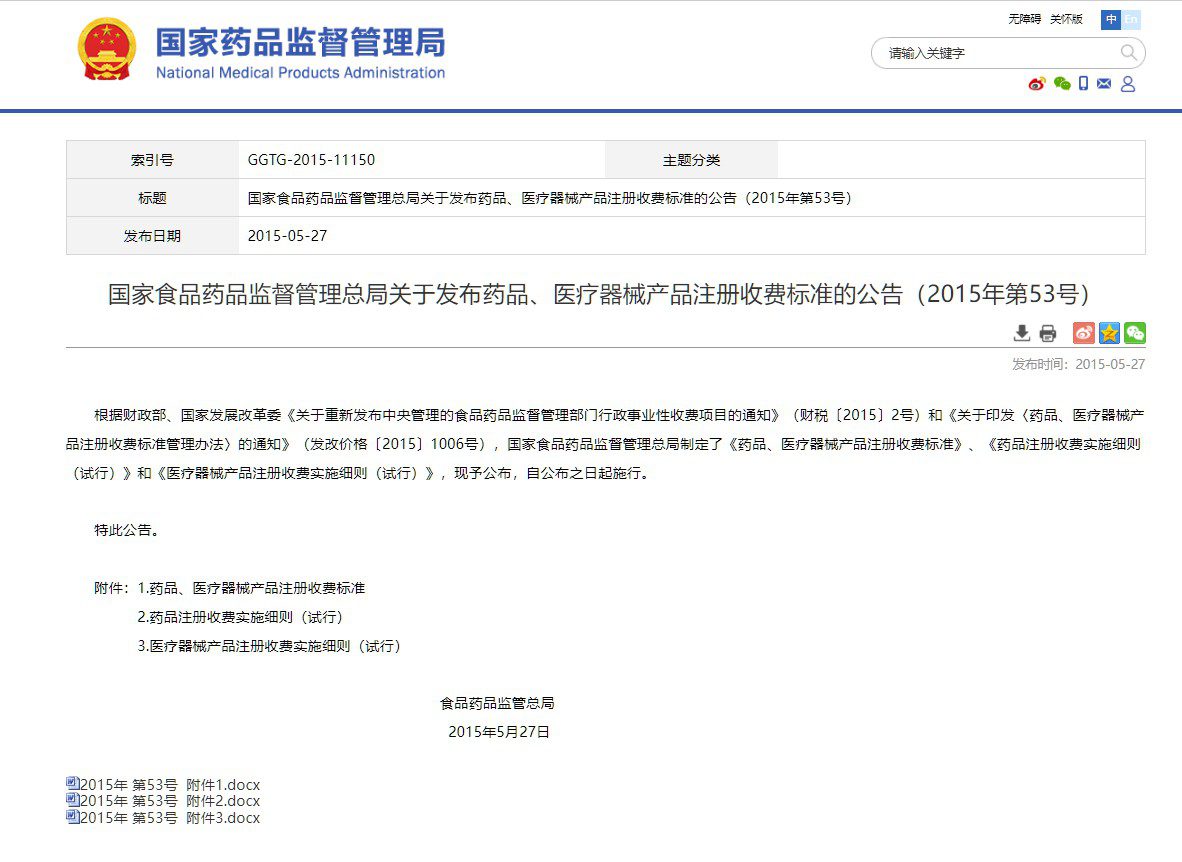Click the title text in 标题 row

tap(550, 198)
